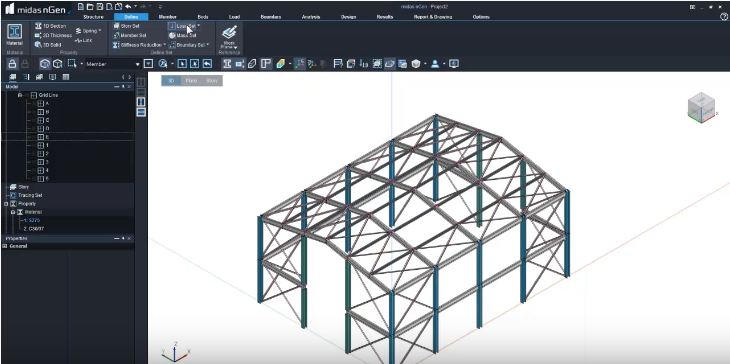This screenshot has height=364, width=730.
Task: Switch viewport to Story mode
Action: [212, 81]
